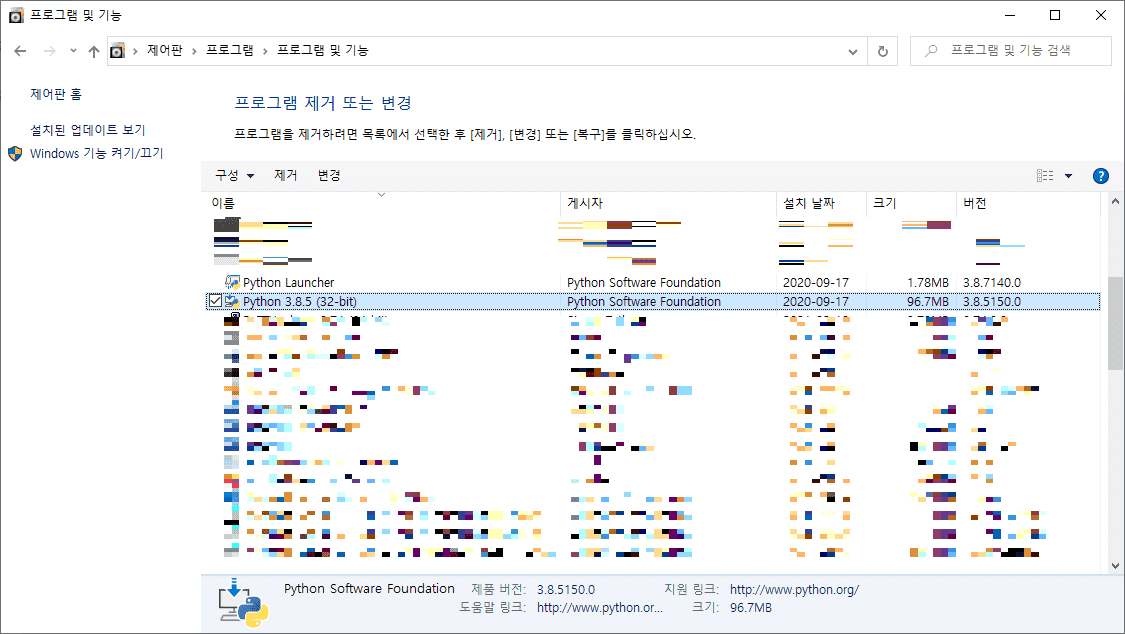Image resolution: width=1125 pixels, height=634 pixels.
Task: Click Python Software Foundation in details pane
Action: coord(369,589)
